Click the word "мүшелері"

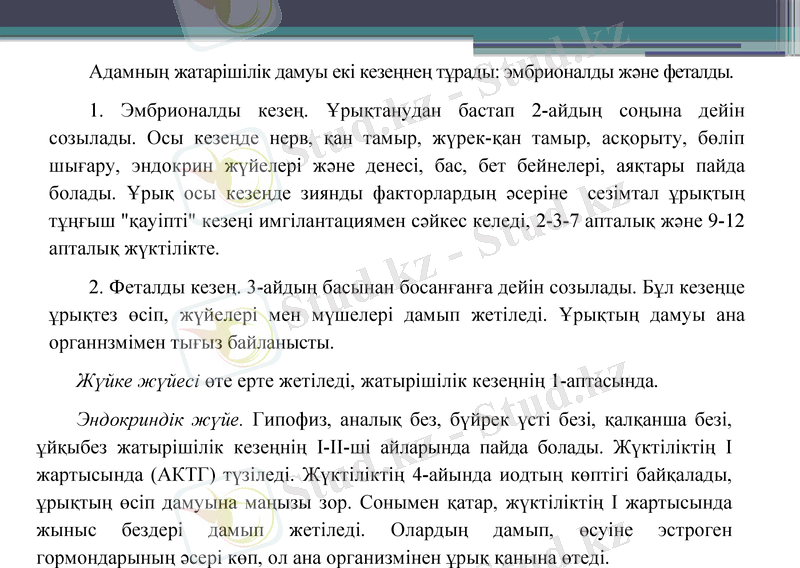(353, 315)
